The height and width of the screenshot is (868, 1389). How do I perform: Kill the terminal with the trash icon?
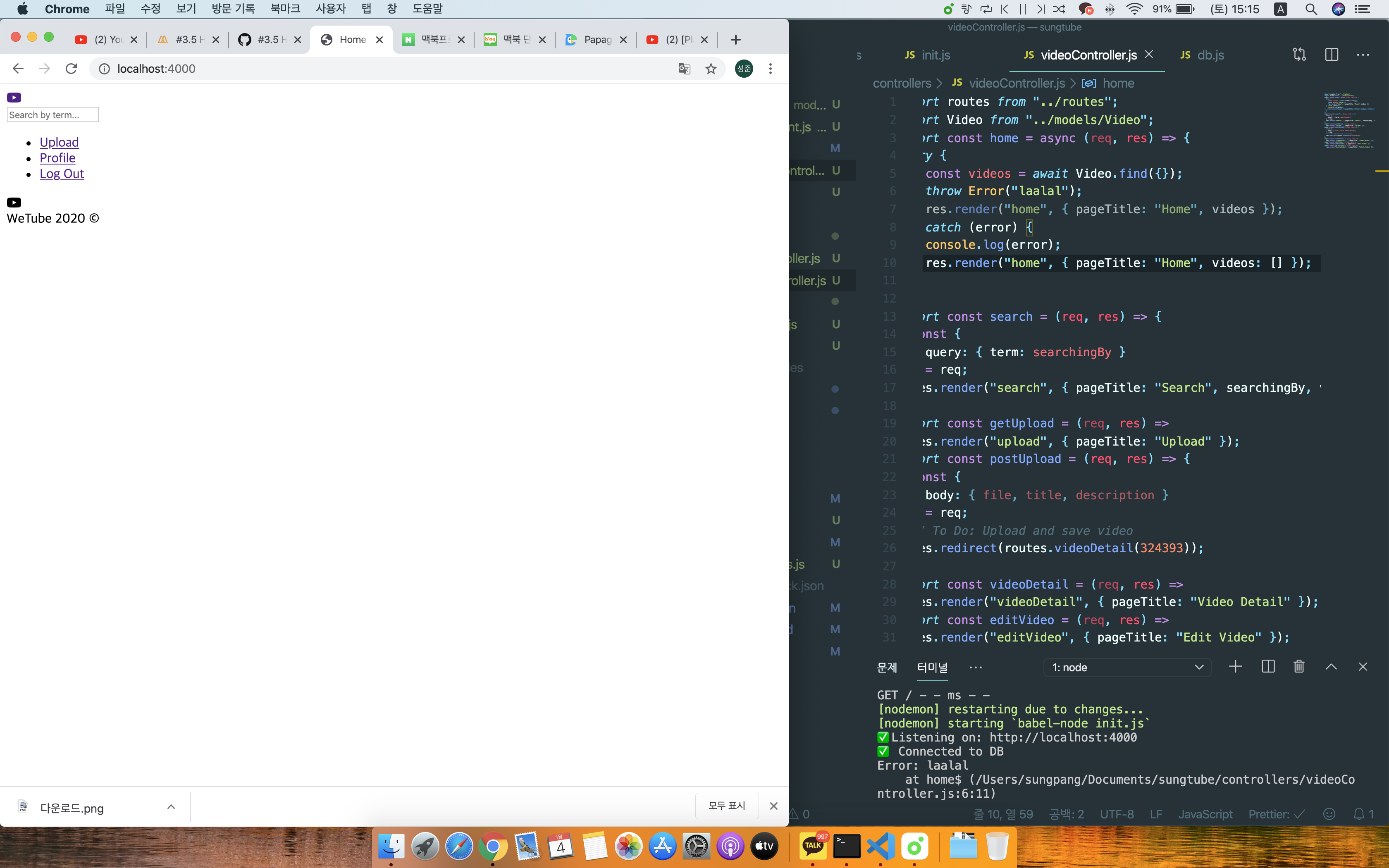pos(1298,666)
